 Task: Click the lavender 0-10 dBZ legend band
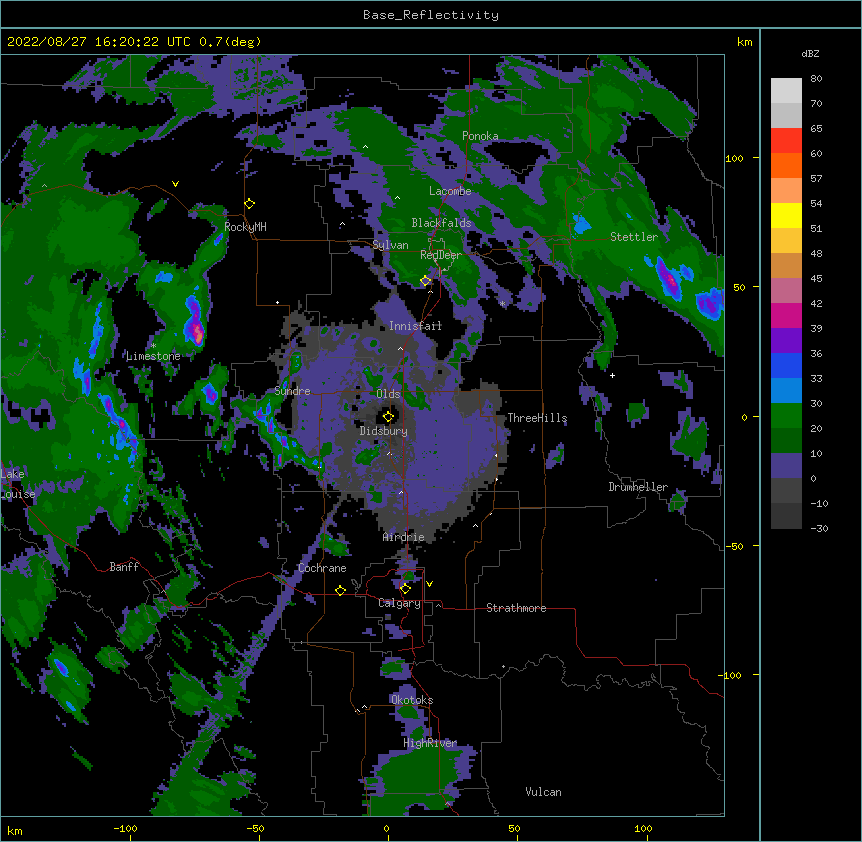(x=786, y=466)
